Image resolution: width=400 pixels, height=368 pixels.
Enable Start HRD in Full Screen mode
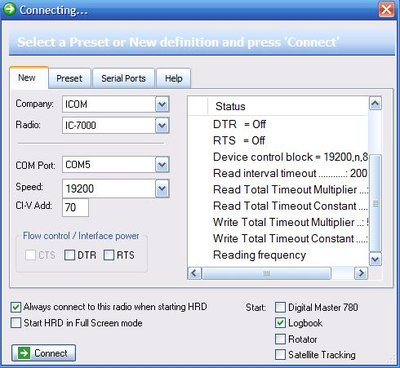coord(16,323)
